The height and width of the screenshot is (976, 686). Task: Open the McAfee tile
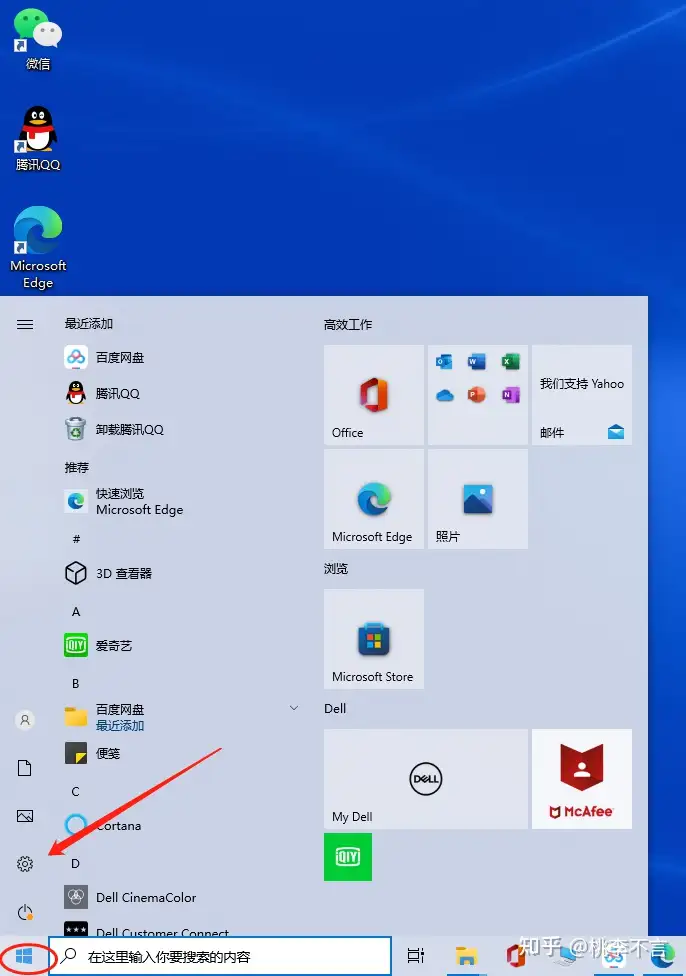click(x=581, y=779)
